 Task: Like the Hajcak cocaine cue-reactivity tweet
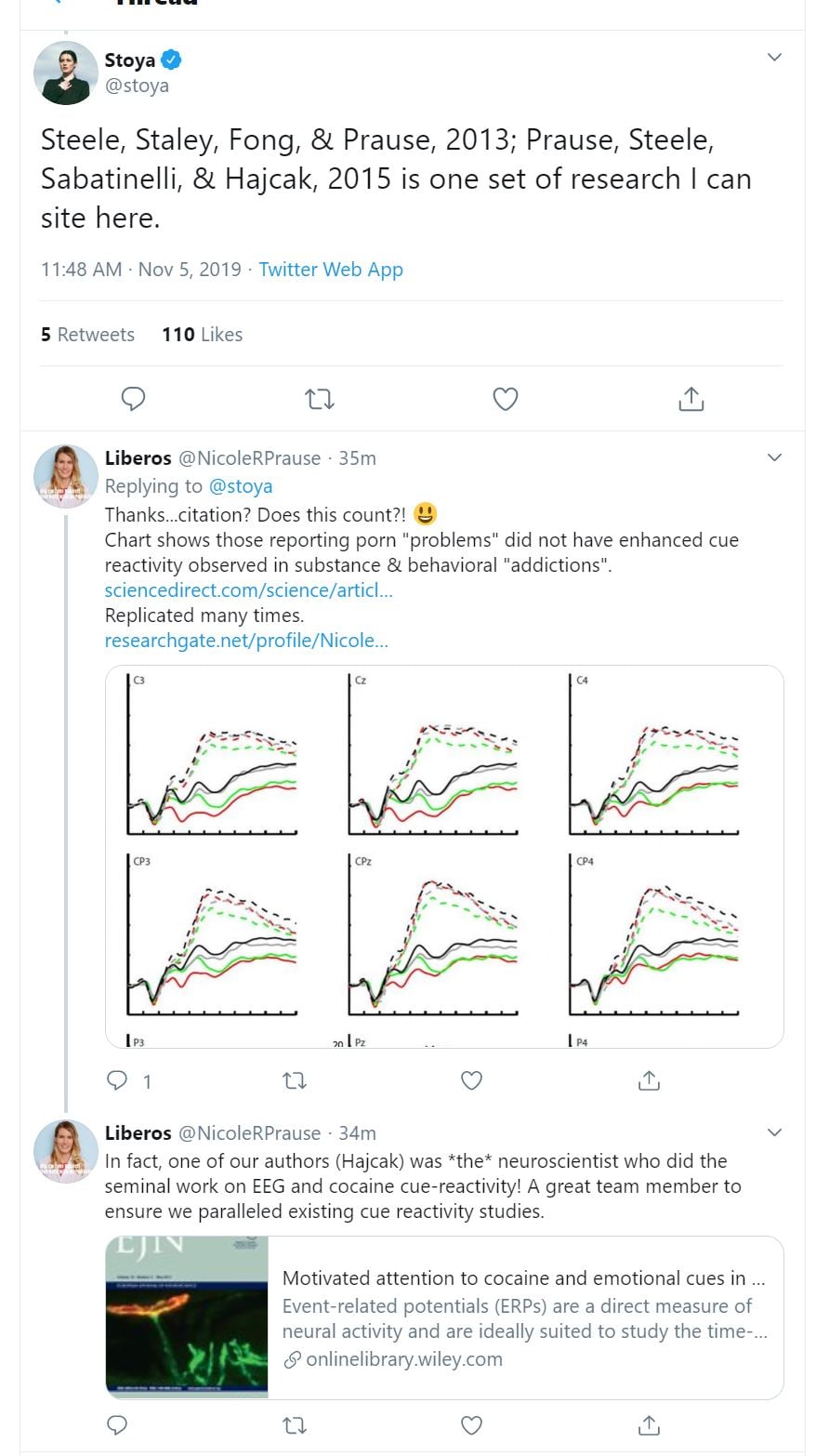click(x=472, y=1424)
